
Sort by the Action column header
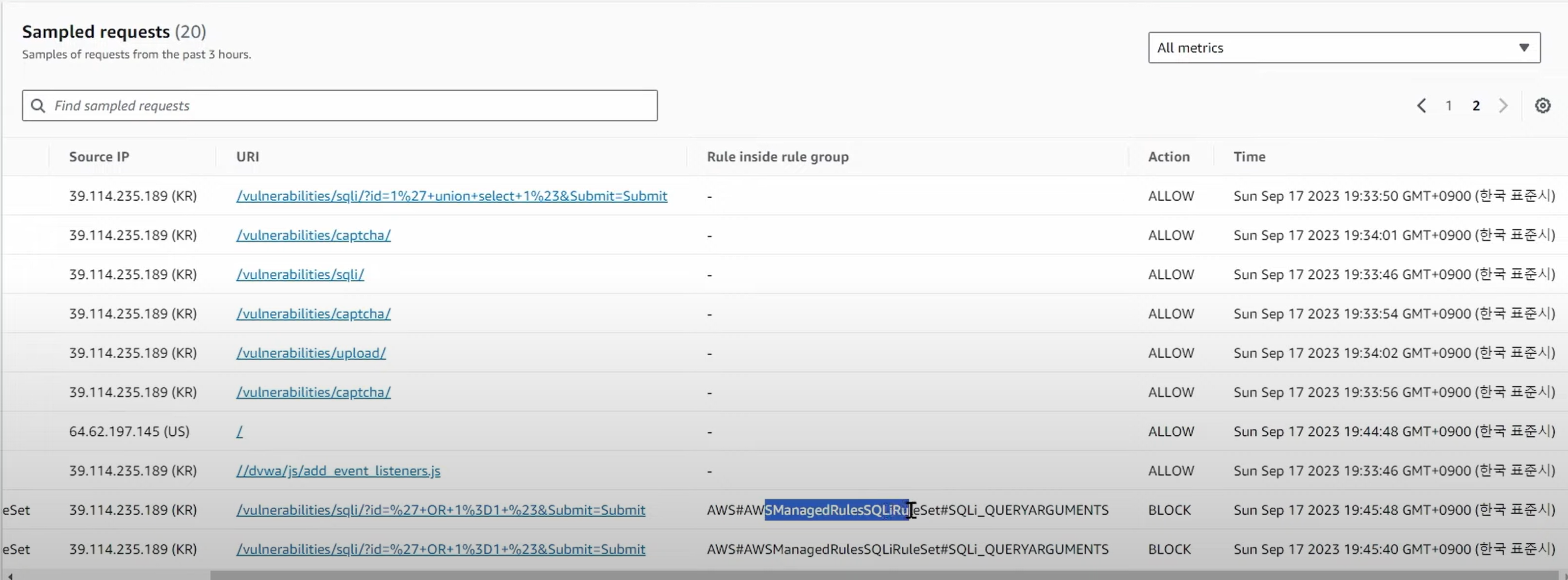1168,157
